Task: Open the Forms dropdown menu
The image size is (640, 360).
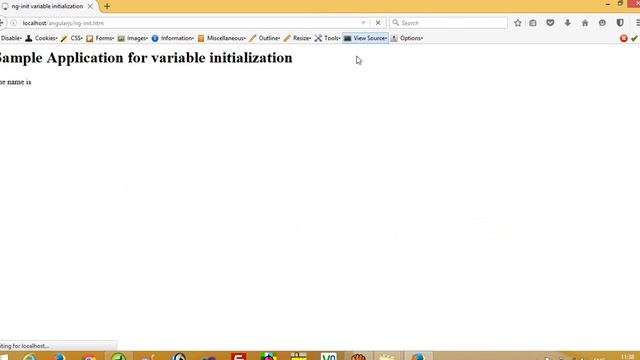Action: coord(100,38)
